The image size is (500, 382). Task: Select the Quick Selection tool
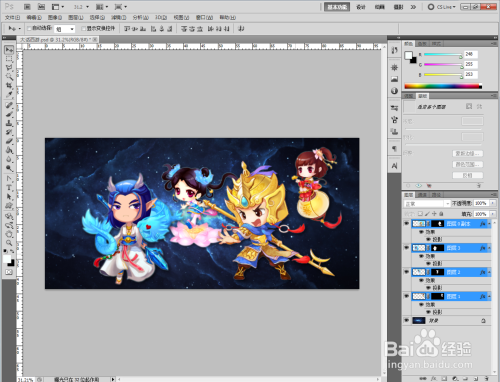pos(9,77)
